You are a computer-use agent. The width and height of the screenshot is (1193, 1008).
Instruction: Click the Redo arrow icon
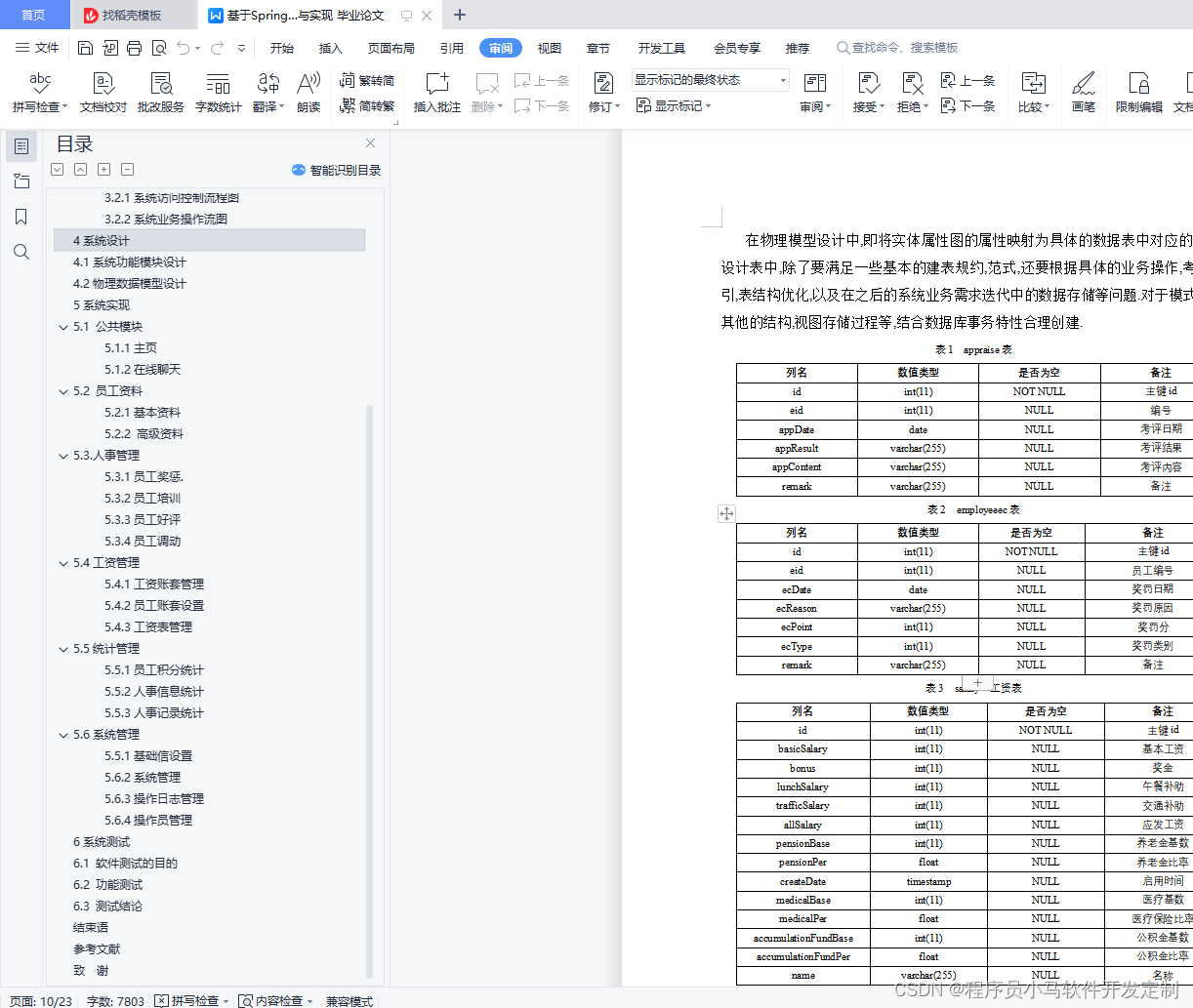217,48
